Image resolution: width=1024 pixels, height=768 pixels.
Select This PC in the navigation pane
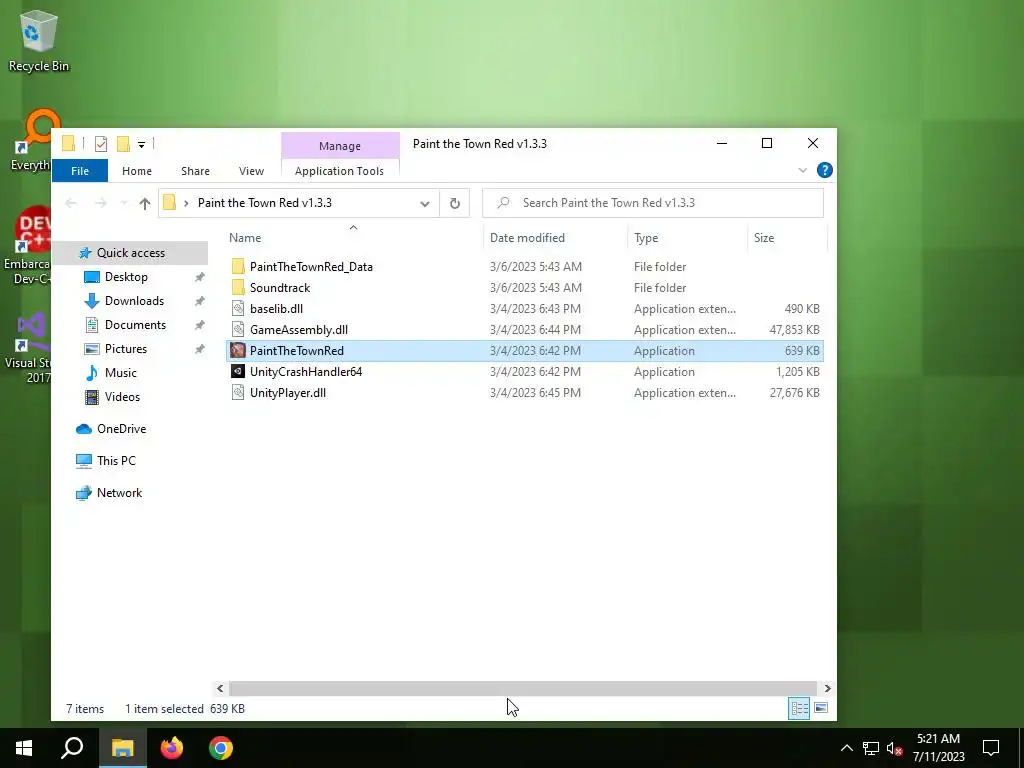pos(116,461)
